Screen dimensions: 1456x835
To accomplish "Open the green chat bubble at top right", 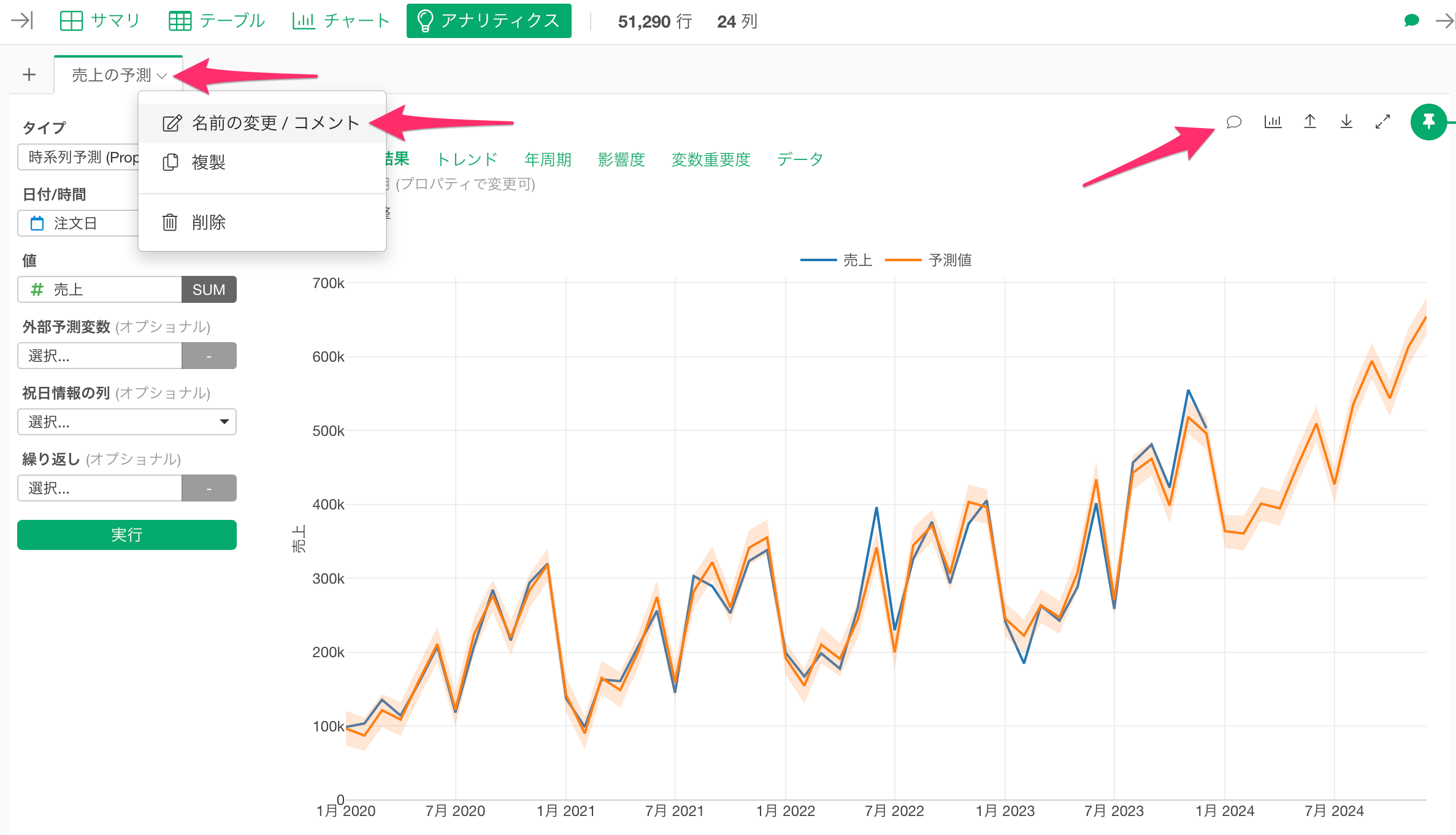I will [x=1412, y=21].
